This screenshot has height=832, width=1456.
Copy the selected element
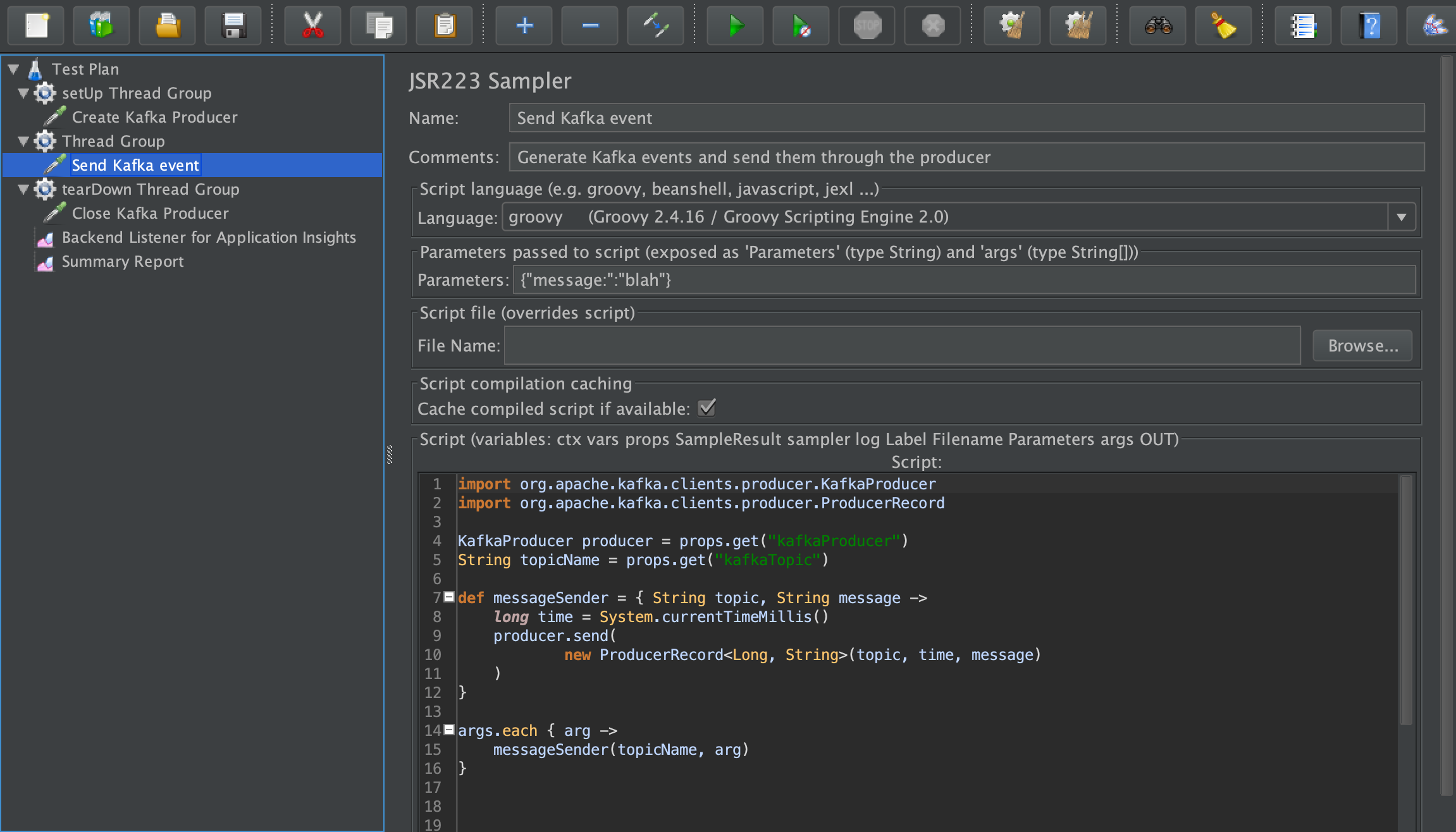point(378,25)
